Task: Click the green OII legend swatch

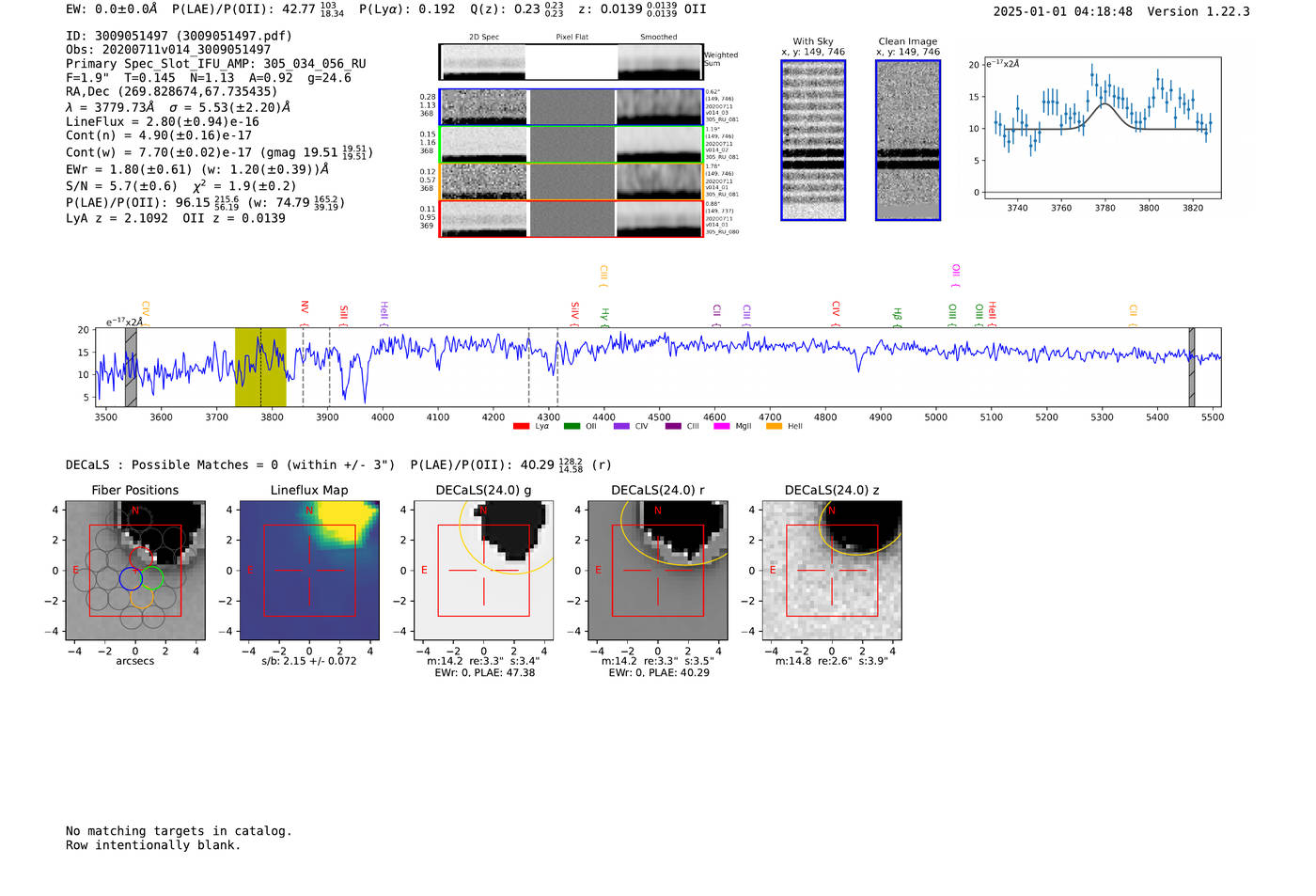Action: [572, 427]
